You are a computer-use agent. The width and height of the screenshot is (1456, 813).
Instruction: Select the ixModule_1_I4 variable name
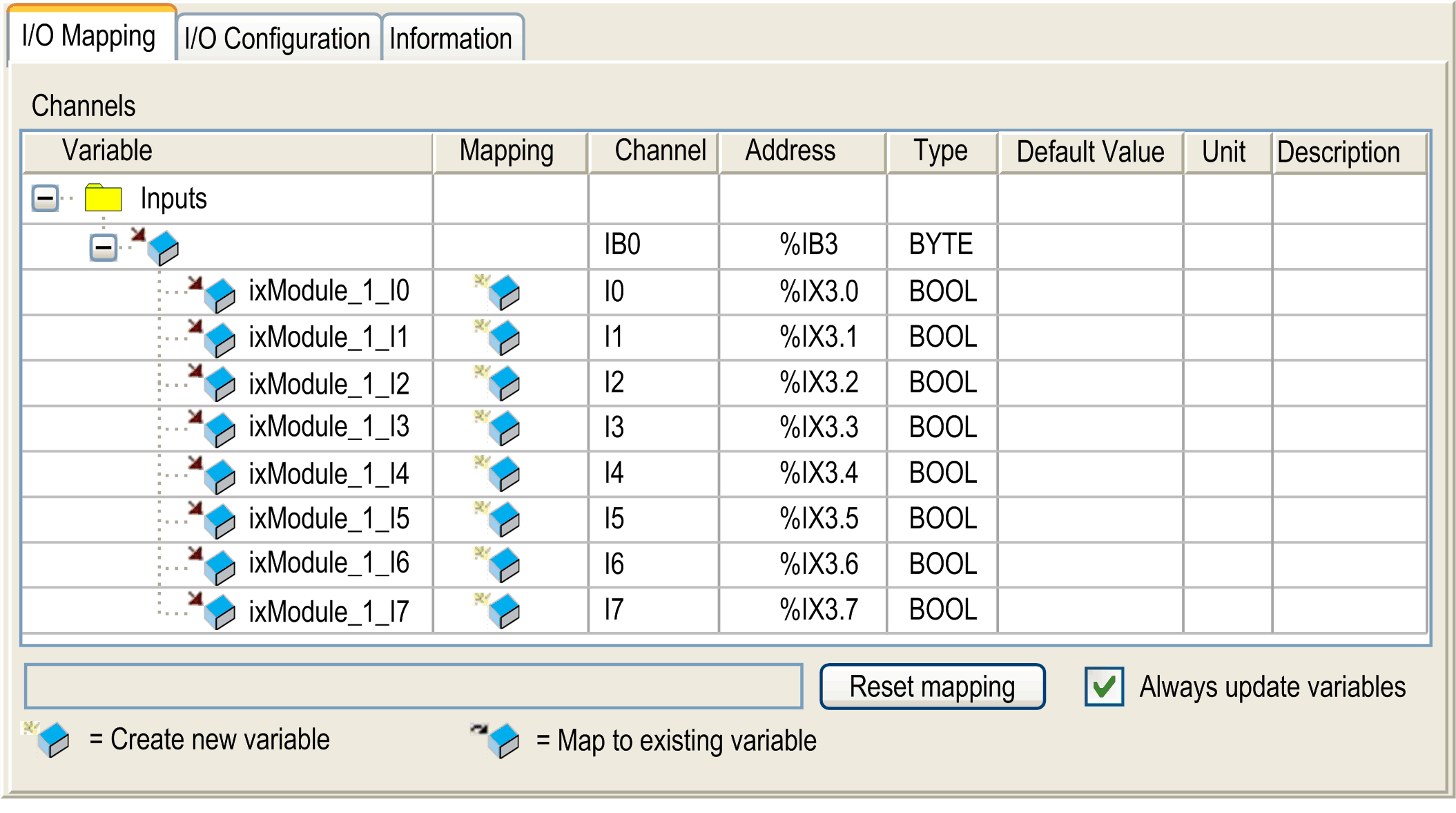[x=329, y=474]
